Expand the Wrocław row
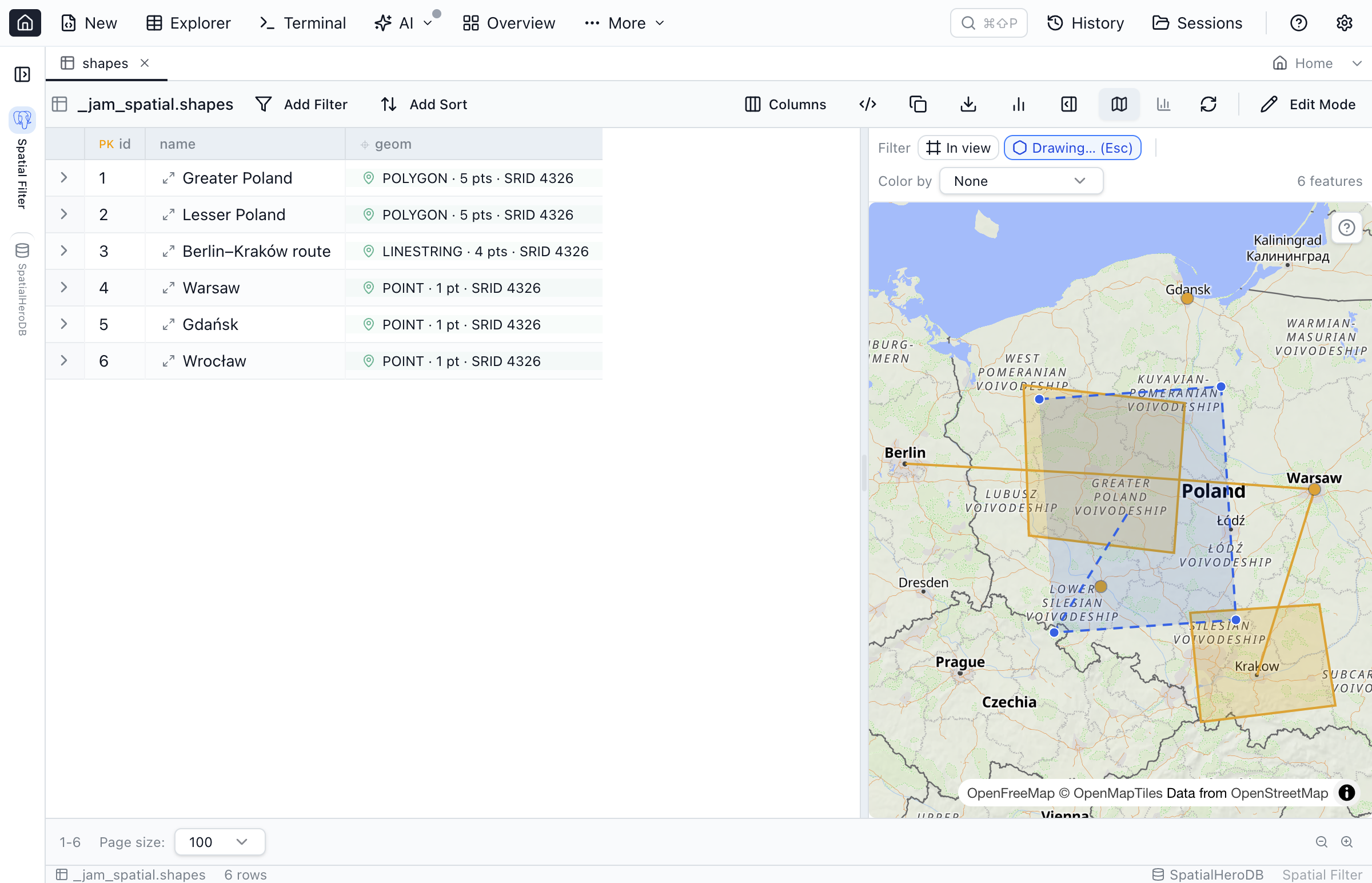 pyautogui.click(x=64, y=361)
